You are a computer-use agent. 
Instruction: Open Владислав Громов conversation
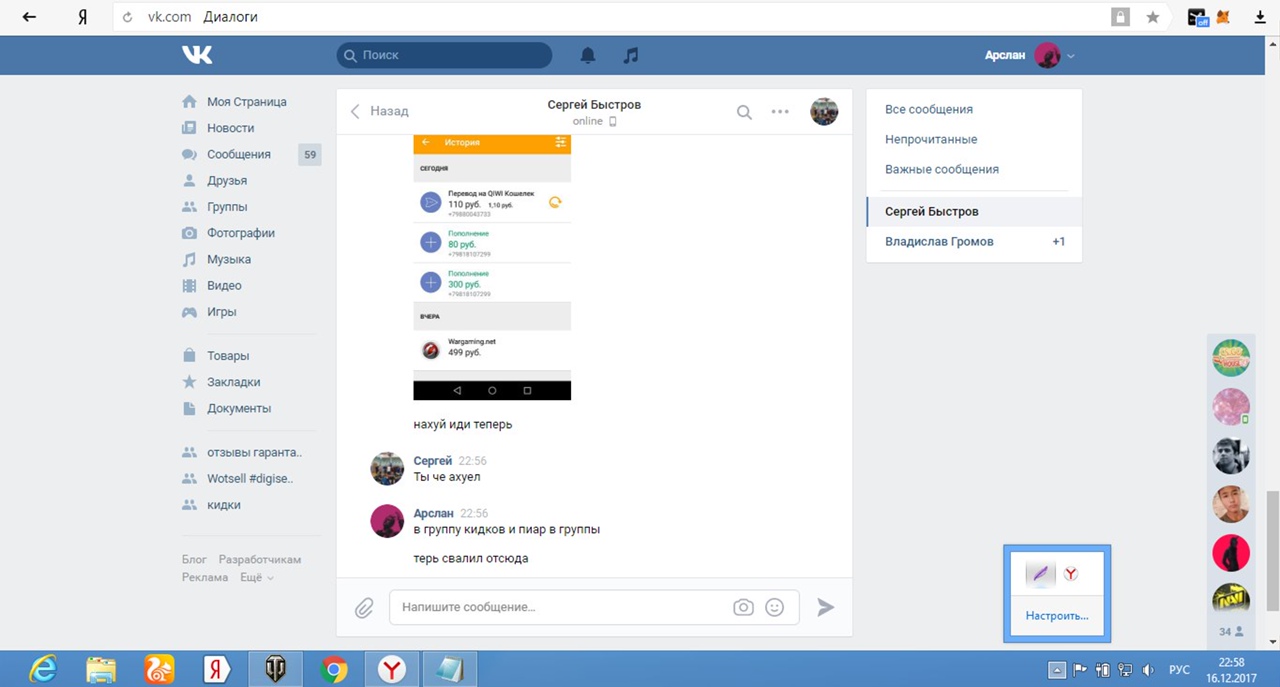pos(939,241)
